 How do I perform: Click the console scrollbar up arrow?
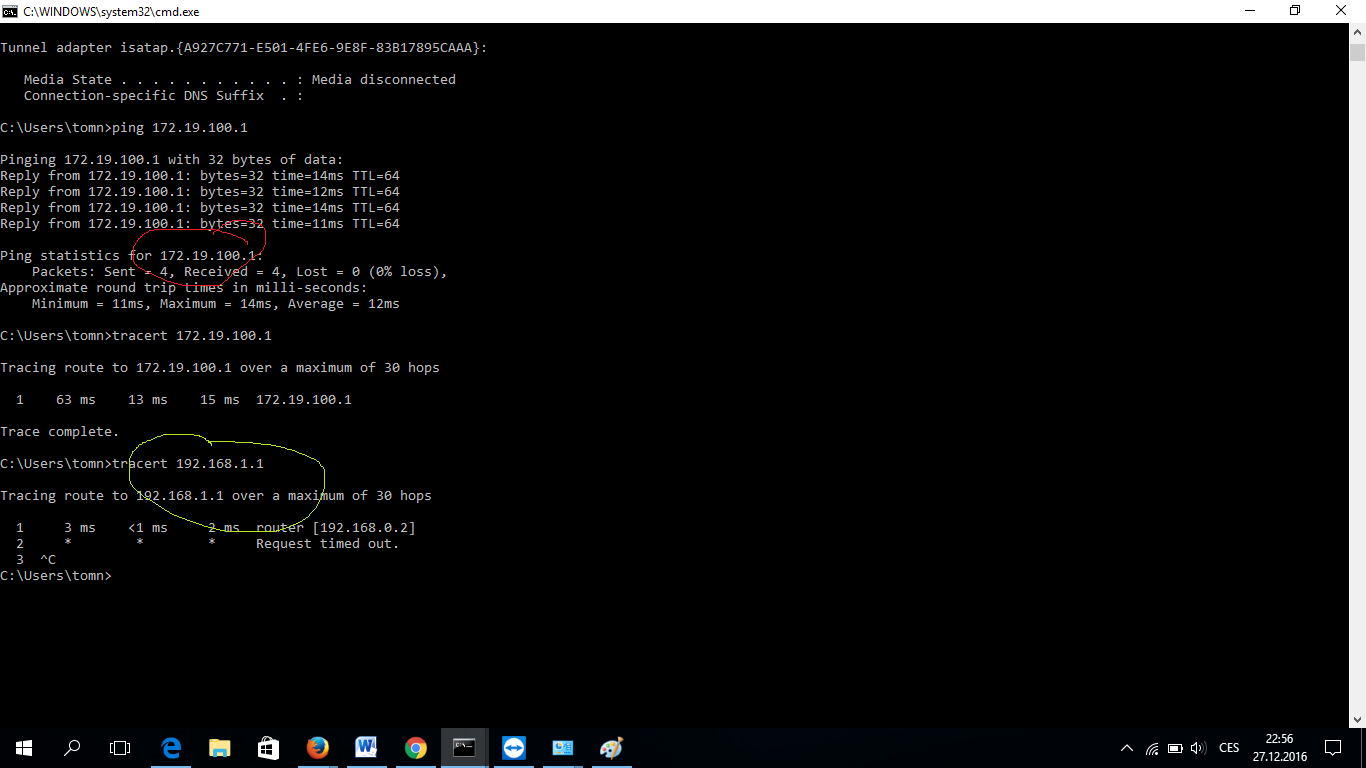coord(1357,33)
